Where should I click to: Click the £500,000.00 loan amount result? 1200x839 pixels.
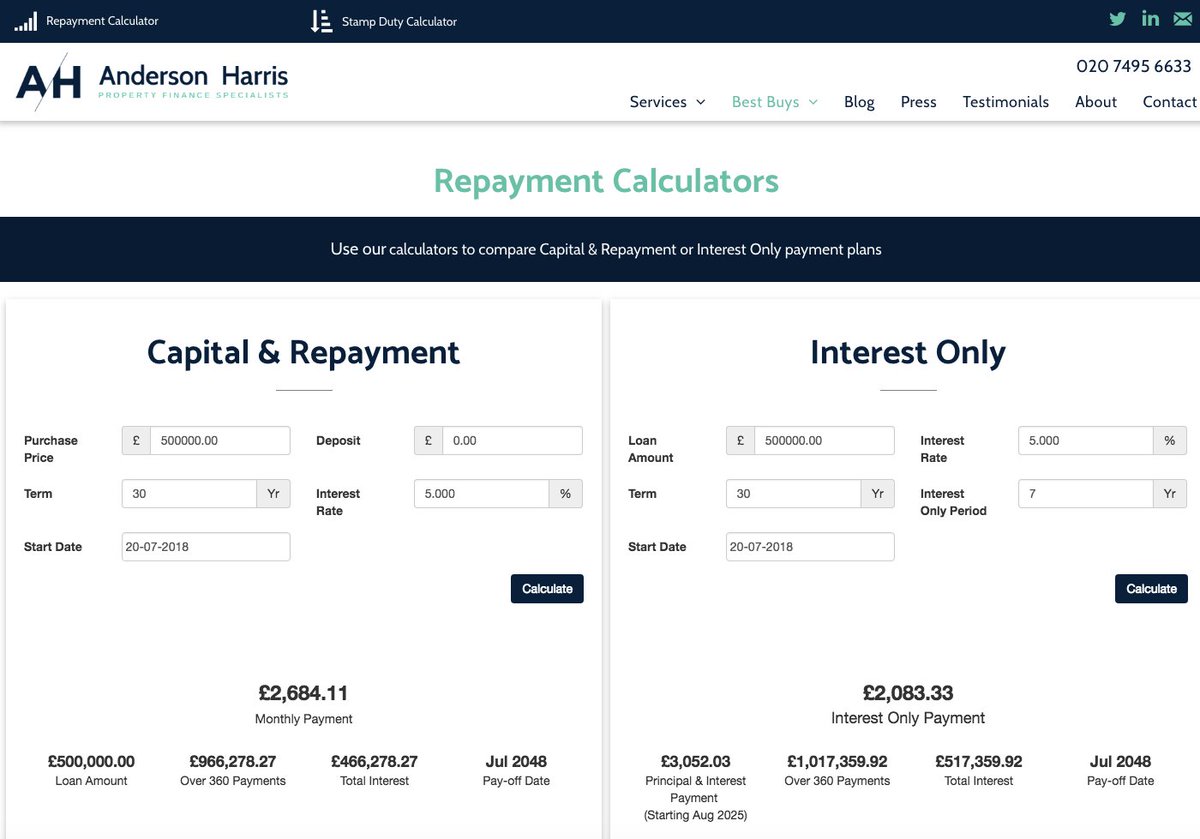click(x=91, y=762)
